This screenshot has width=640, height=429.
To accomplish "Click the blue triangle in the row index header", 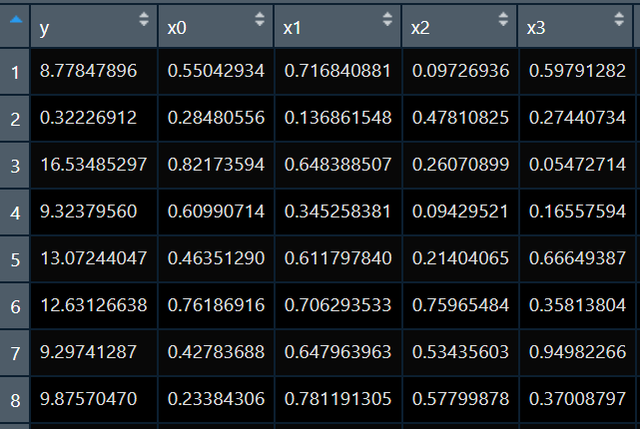I will pyautogui.click(x=14, y=18).
